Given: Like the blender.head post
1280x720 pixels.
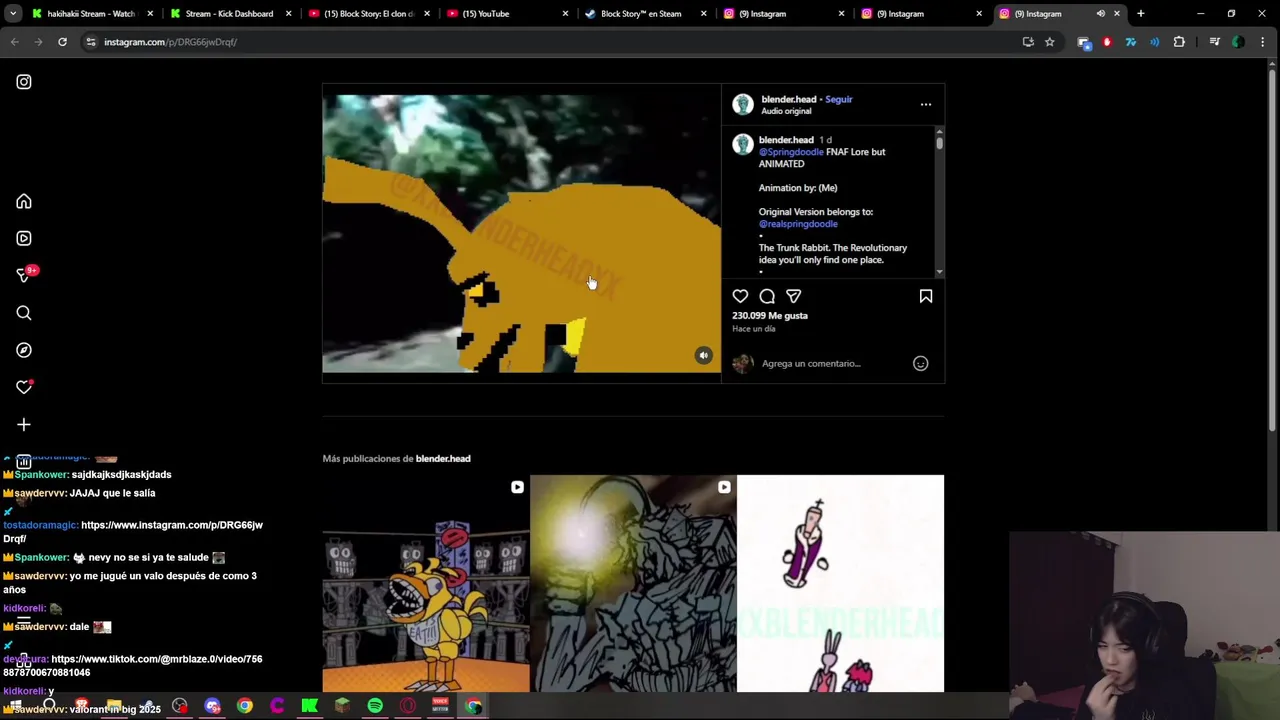Looking at the screenshot, I should click(740, 296).
